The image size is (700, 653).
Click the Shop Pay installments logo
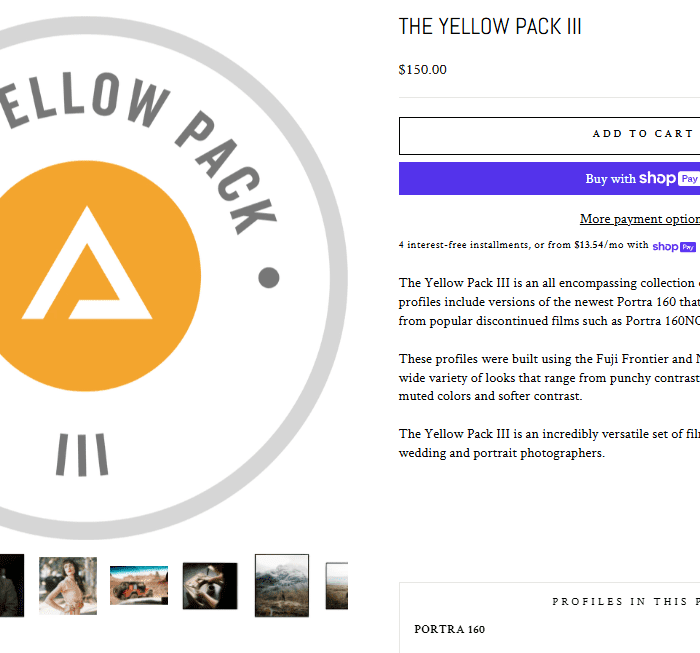click(x=674, y=246)
